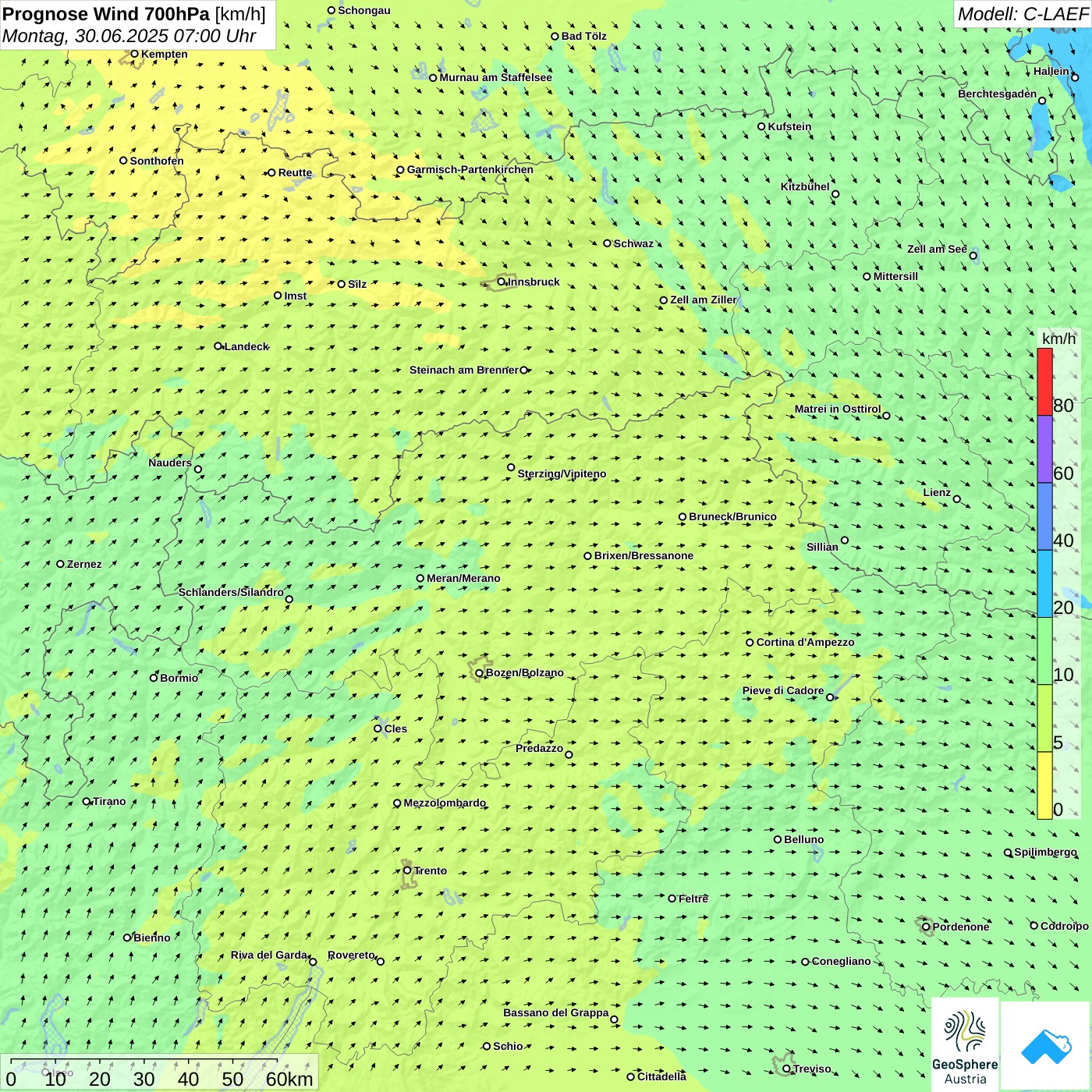Click the Tirano label

109,801
